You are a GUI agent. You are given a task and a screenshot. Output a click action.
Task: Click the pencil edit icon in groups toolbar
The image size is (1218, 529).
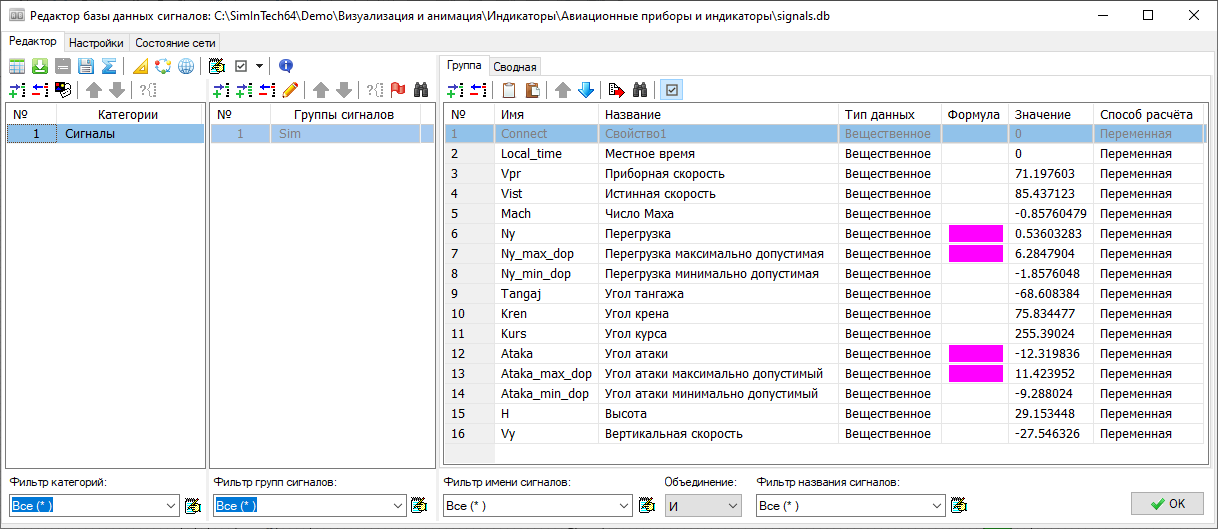(x=290, y=90)
